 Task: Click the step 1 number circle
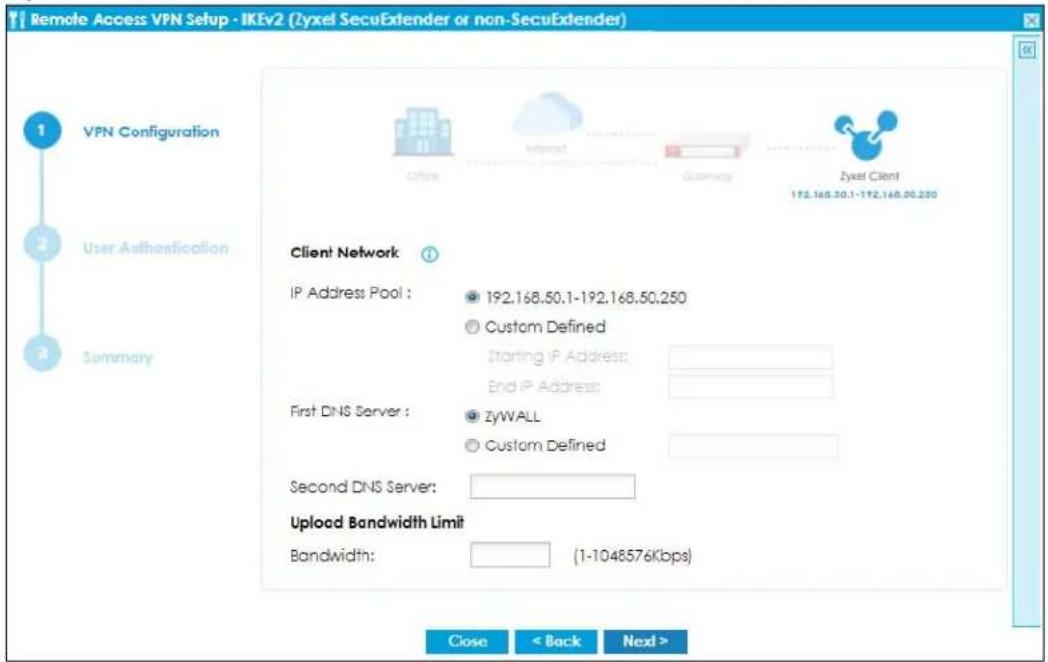point(42,130)
